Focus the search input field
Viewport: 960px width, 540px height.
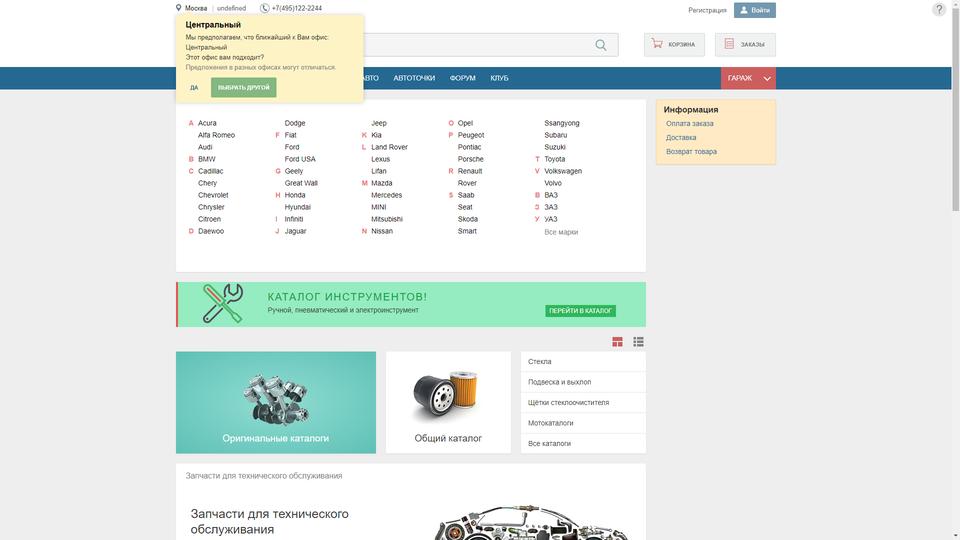click(478, 45)
